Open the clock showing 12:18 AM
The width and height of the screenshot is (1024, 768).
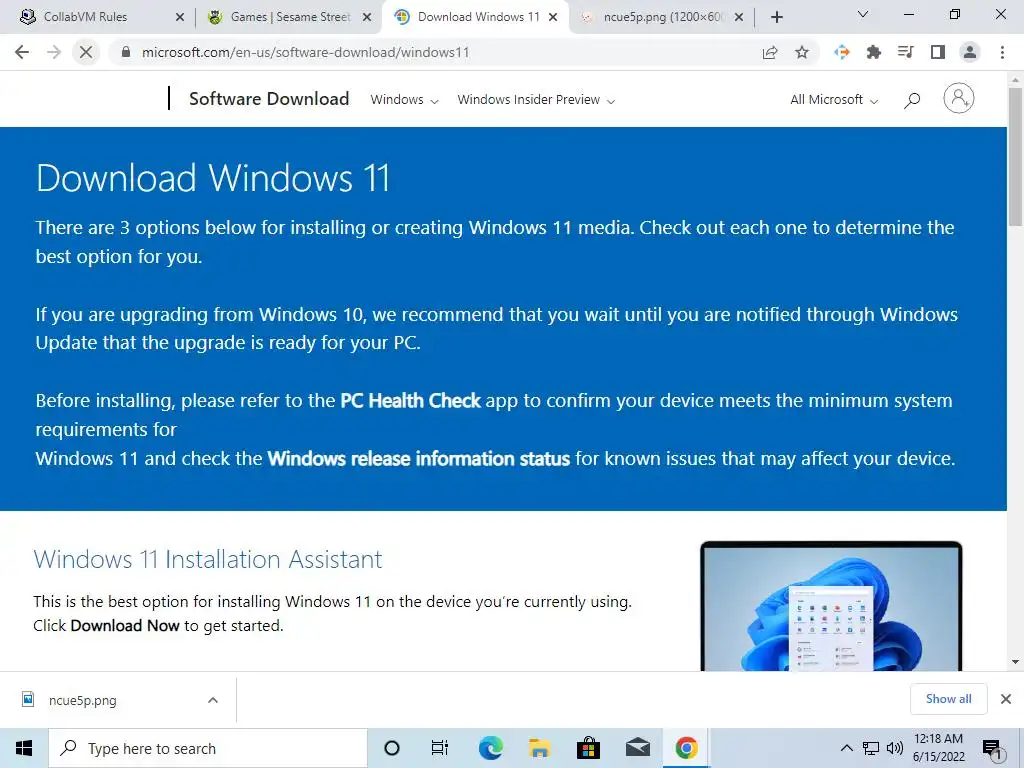point(938,748)
